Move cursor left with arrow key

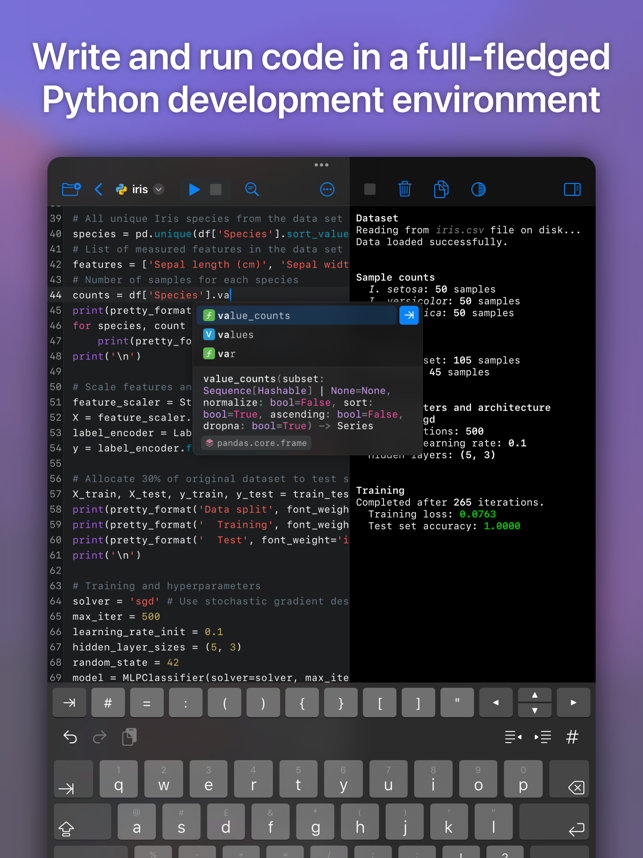tap(496, 703)
